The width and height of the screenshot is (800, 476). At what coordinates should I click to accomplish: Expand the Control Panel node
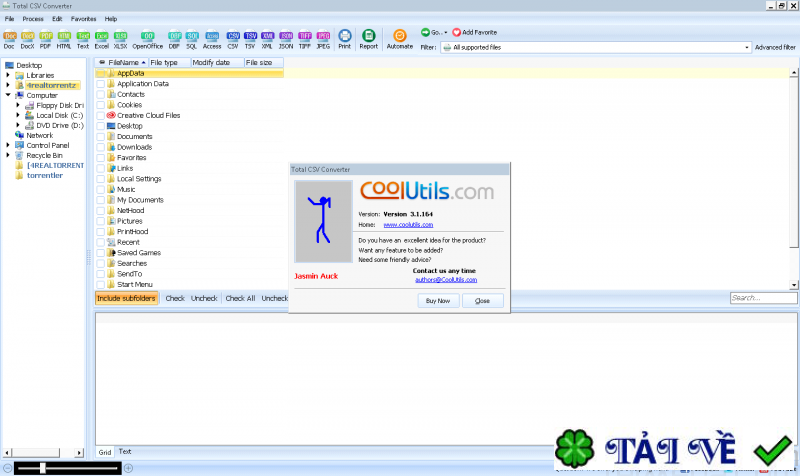coord(8,145)
